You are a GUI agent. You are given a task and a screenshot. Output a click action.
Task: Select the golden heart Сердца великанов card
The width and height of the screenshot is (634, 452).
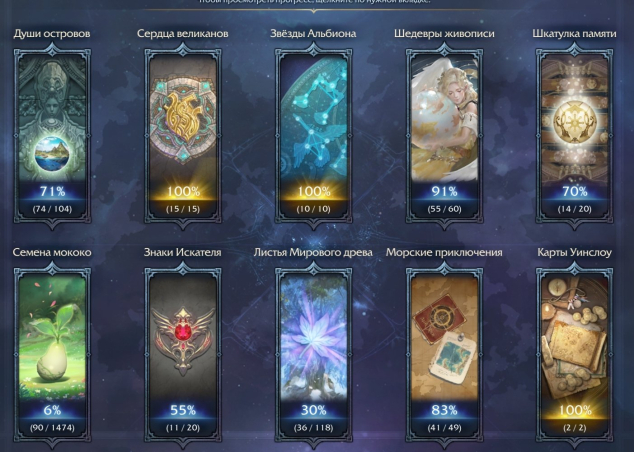183,135
